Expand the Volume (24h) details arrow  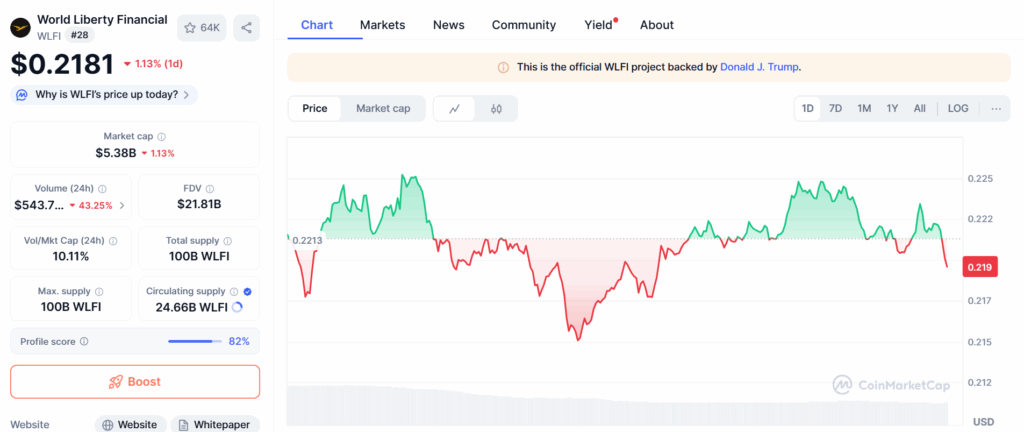point(121,206)
